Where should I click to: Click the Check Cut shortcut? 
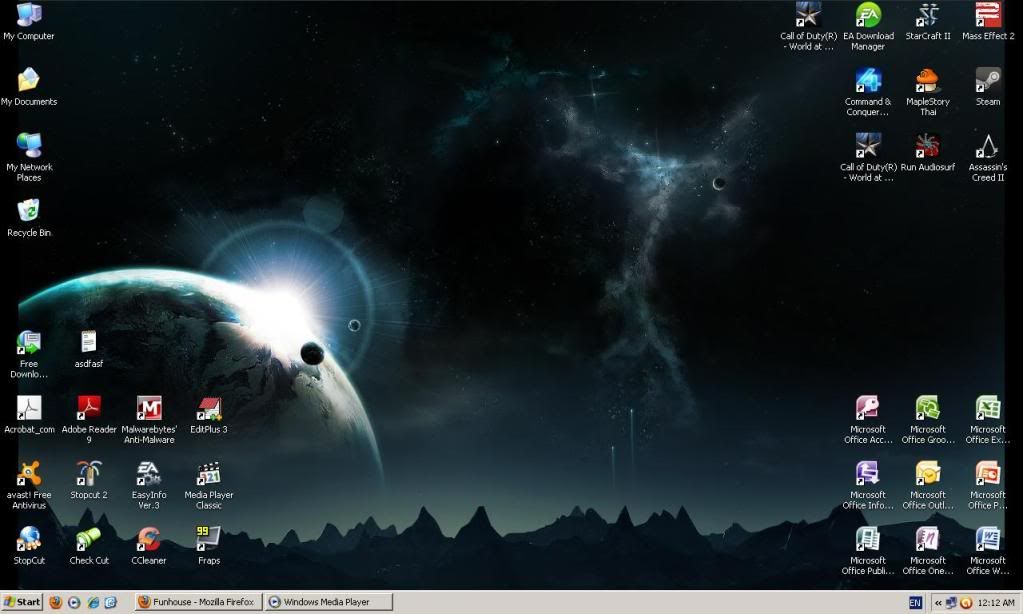click(89, 539)
